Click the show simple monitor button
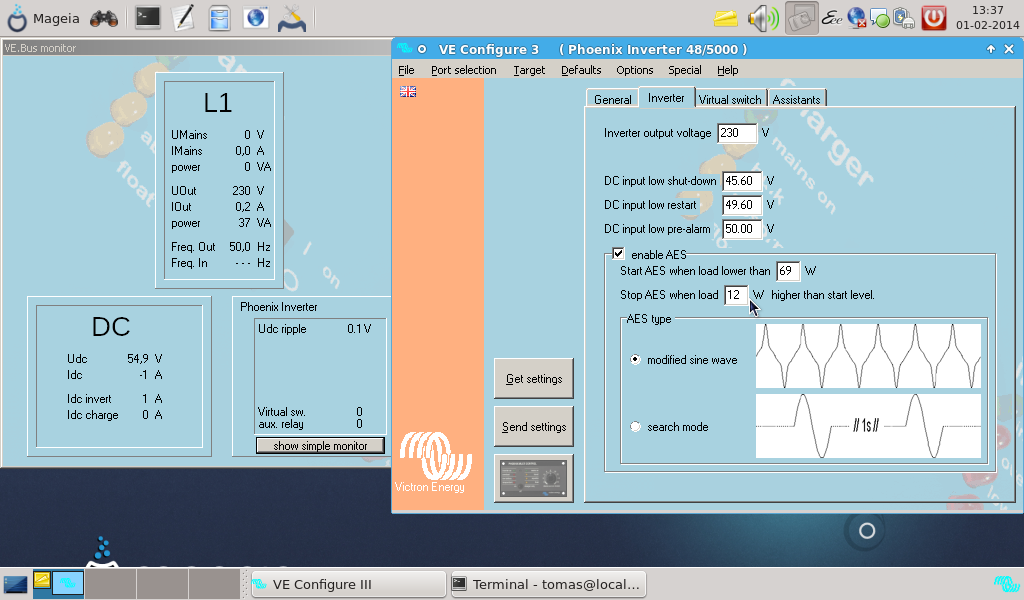This screenshot has width=1024, height=600. (320, 446)
